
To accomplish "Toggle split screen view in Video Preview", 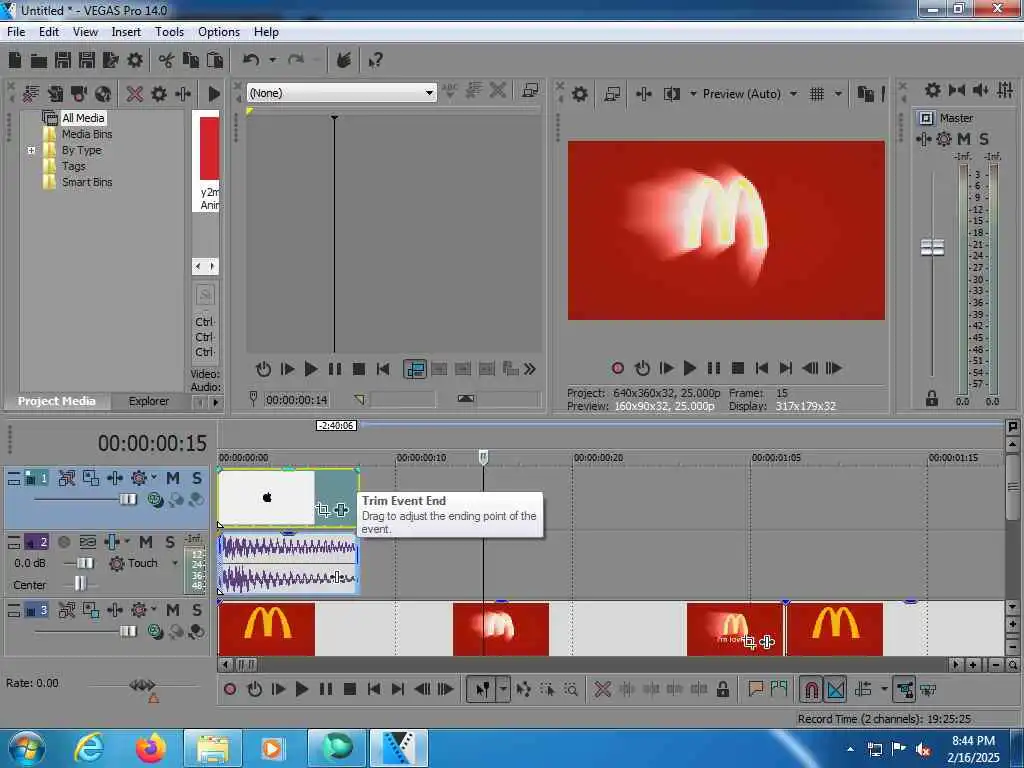I will 671,94.
